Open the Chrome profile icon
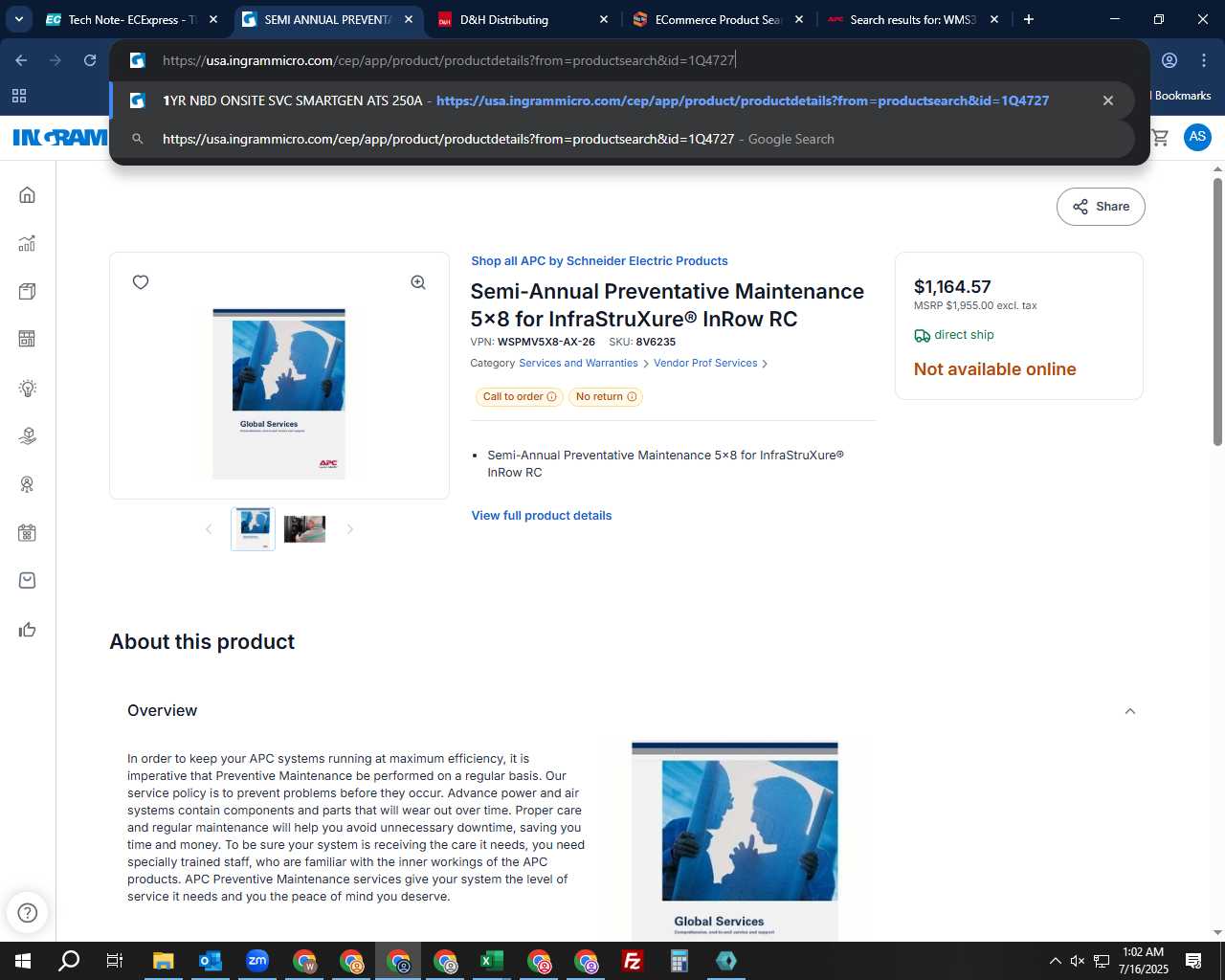 coord(1169,60)
